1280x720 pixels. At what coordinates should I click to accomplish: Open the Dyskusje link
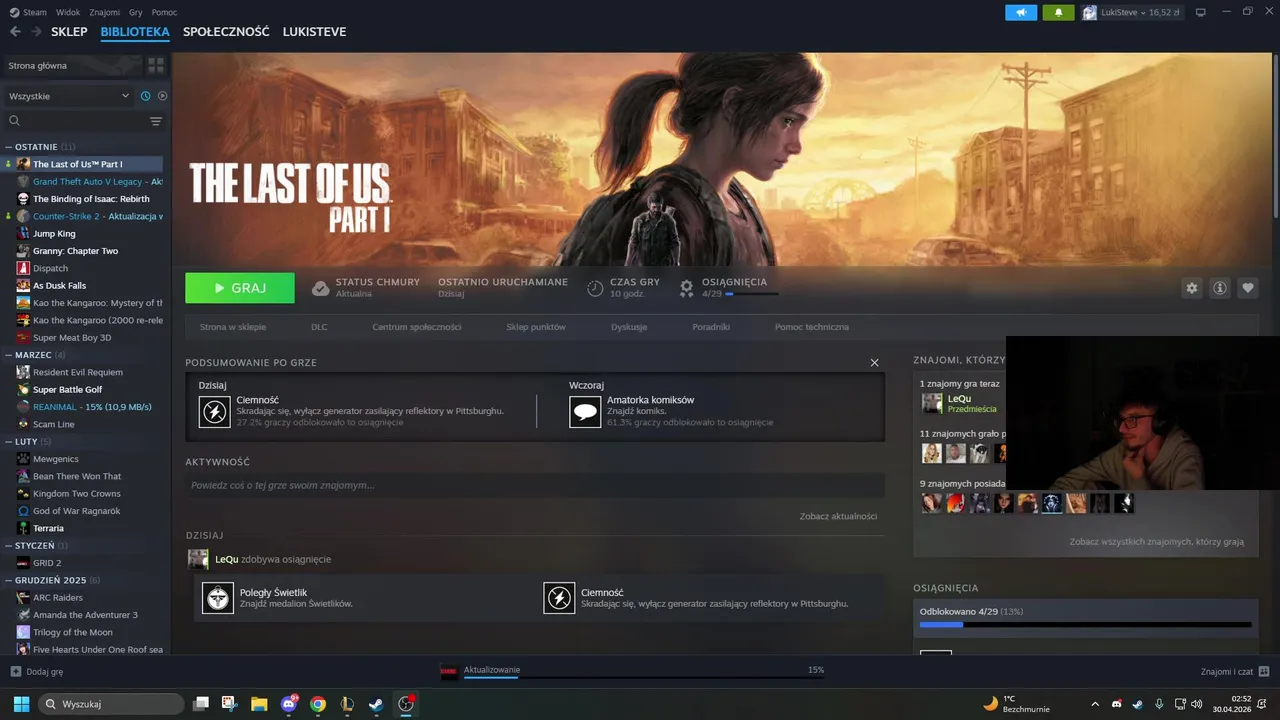pyautogui.click(x=629, y=327)
